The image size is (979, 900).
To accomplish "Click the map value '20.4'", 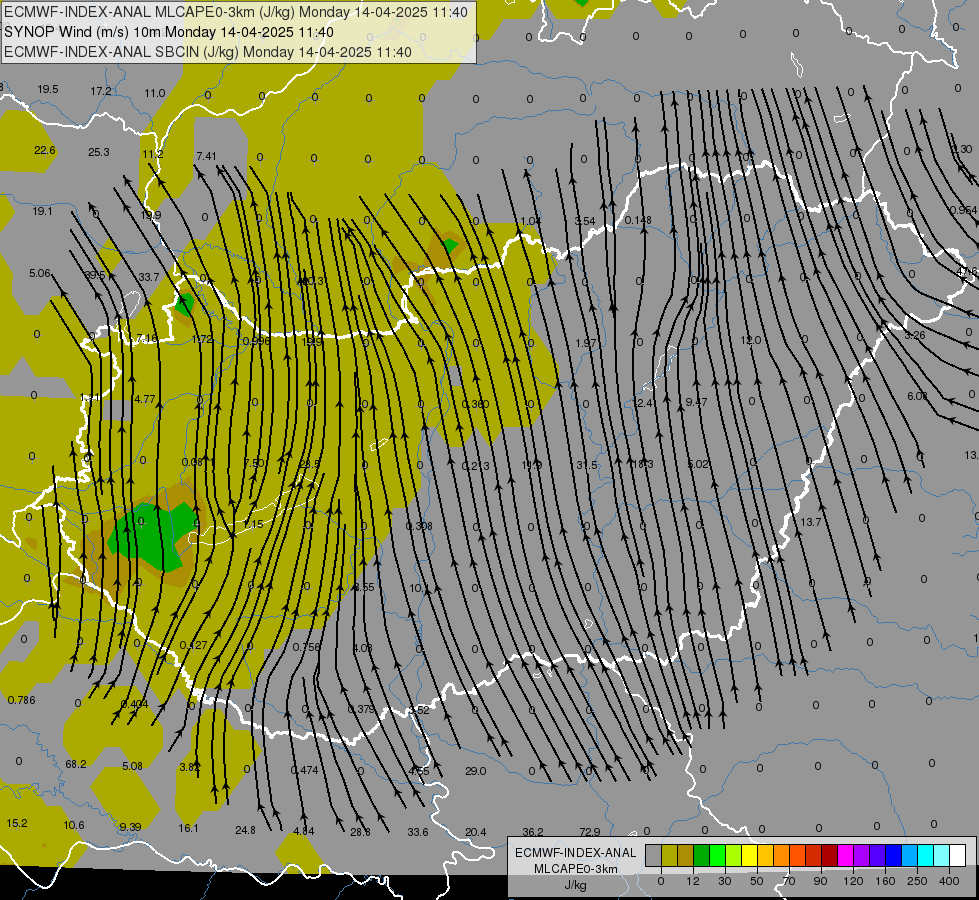I will pyautogui.click(x=476, y=832).
